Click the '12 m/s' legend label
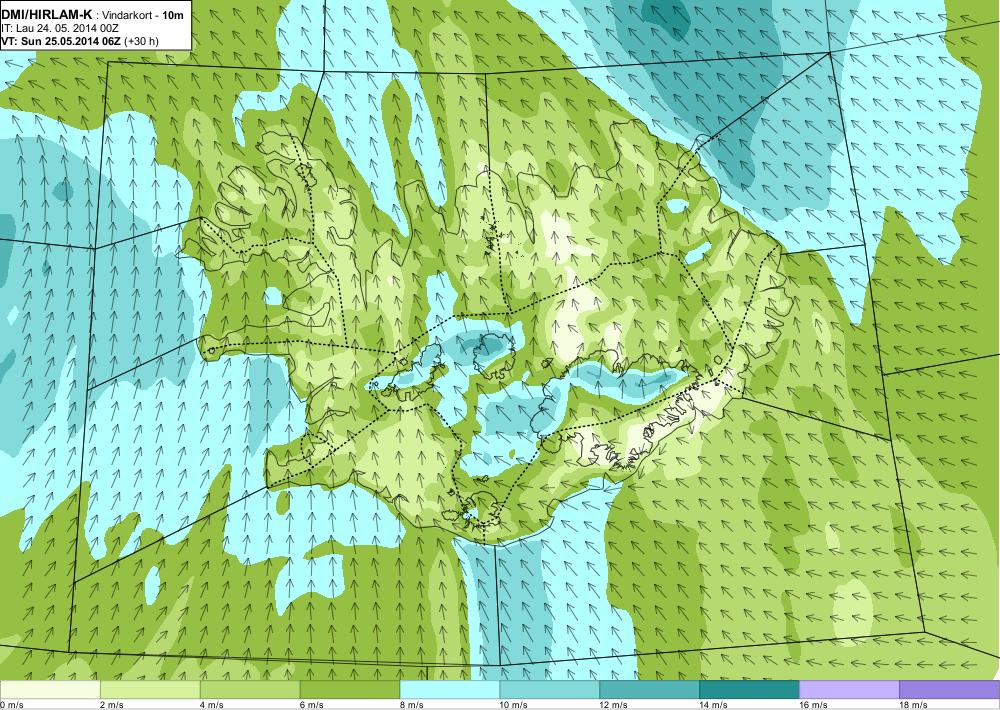This screenshot has width=1000, height=710. tap(614, 705)
